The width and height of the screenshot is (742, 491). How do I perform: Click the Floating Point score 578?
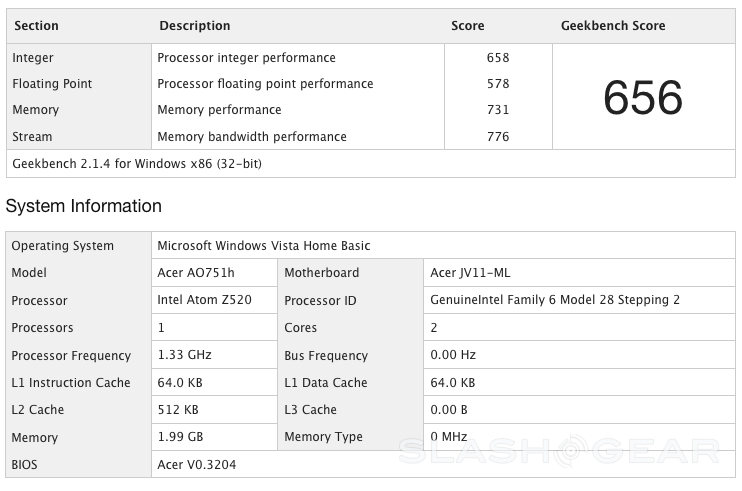497,84
